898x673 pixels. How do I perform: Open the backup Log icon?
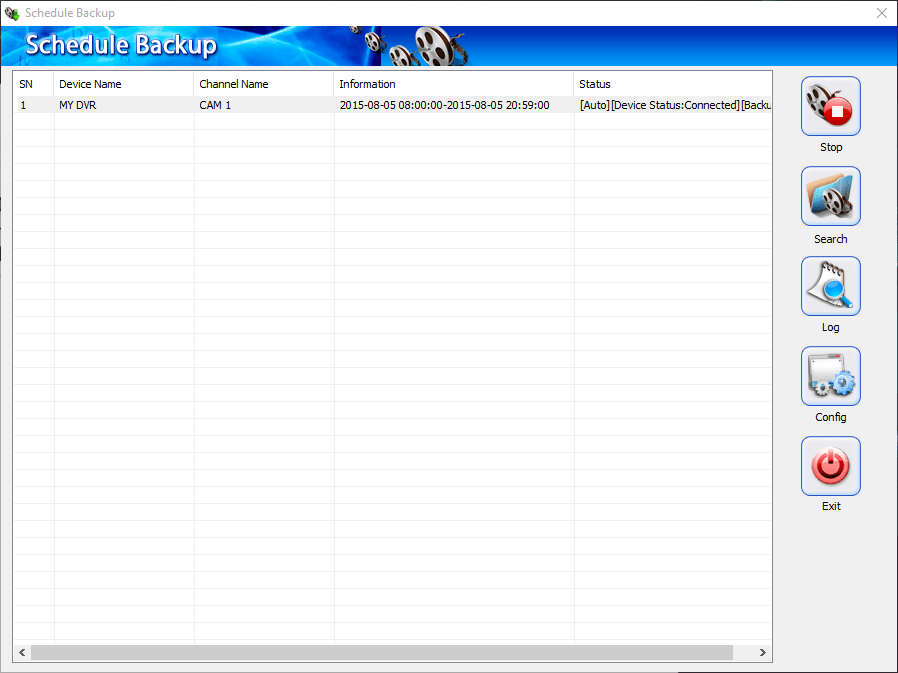830,286
